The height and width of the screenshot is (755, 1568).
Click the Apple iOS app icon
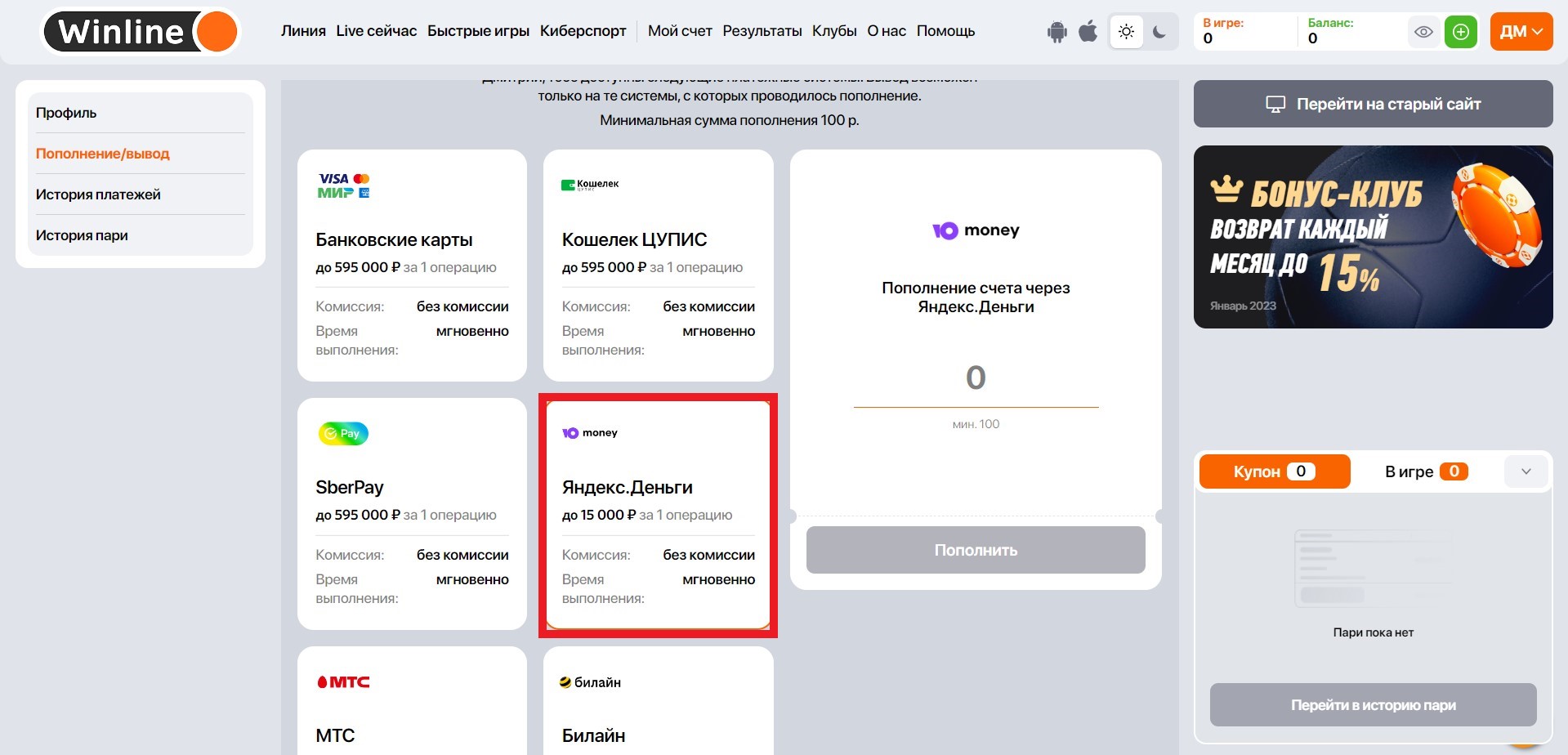(1088, 32)
